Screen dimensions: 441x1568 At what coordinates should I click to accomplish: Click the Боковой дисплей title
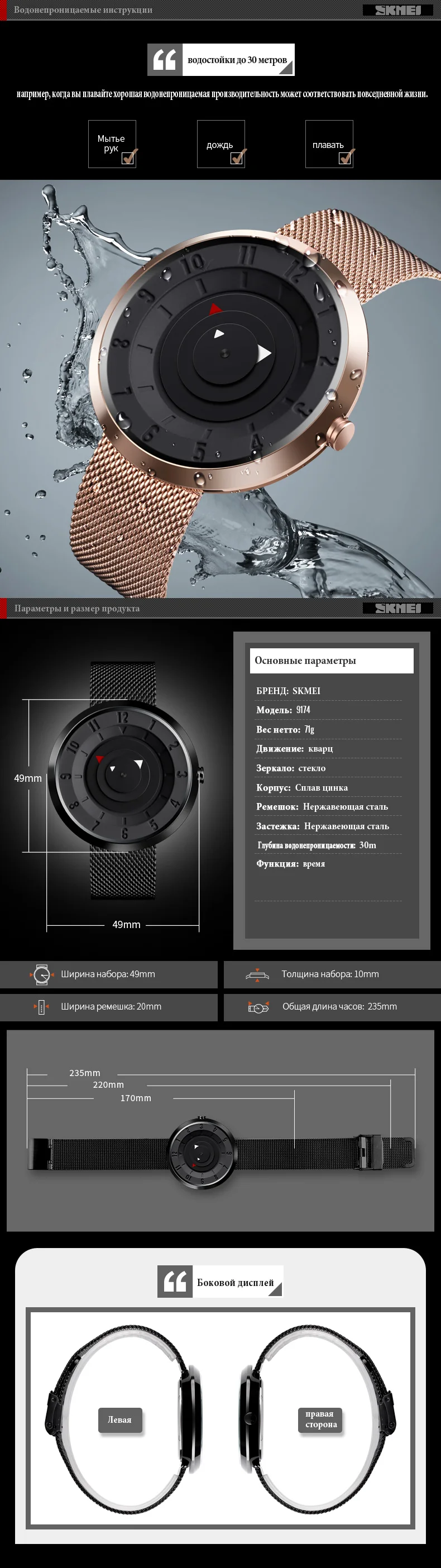click(x=236, y=1282)
